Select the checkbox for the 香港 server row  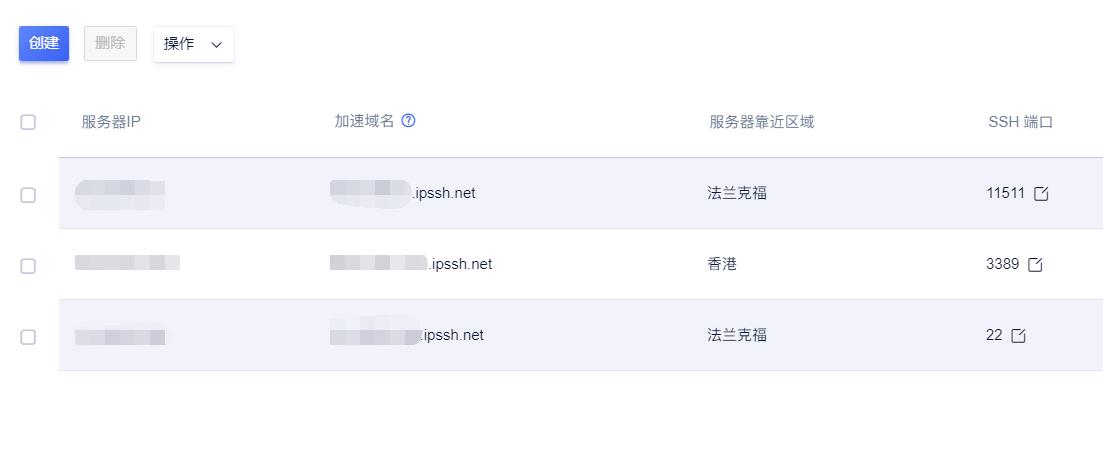(x=28, y=266)
